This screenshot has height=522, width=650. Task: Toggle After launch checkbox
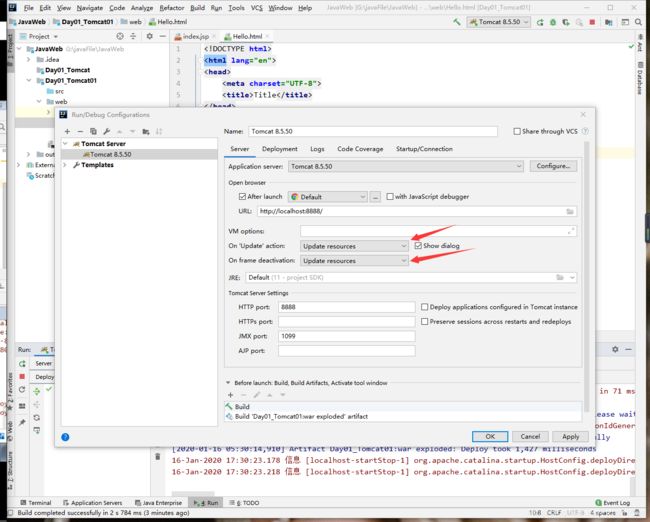pyautogui.click(x=243, y=197)
